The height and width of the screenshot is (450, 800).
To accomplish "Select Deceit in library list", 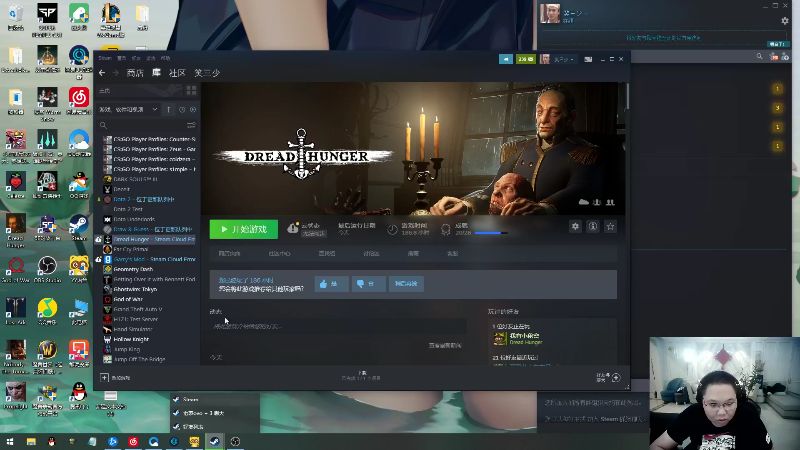I will coord(121,189).
